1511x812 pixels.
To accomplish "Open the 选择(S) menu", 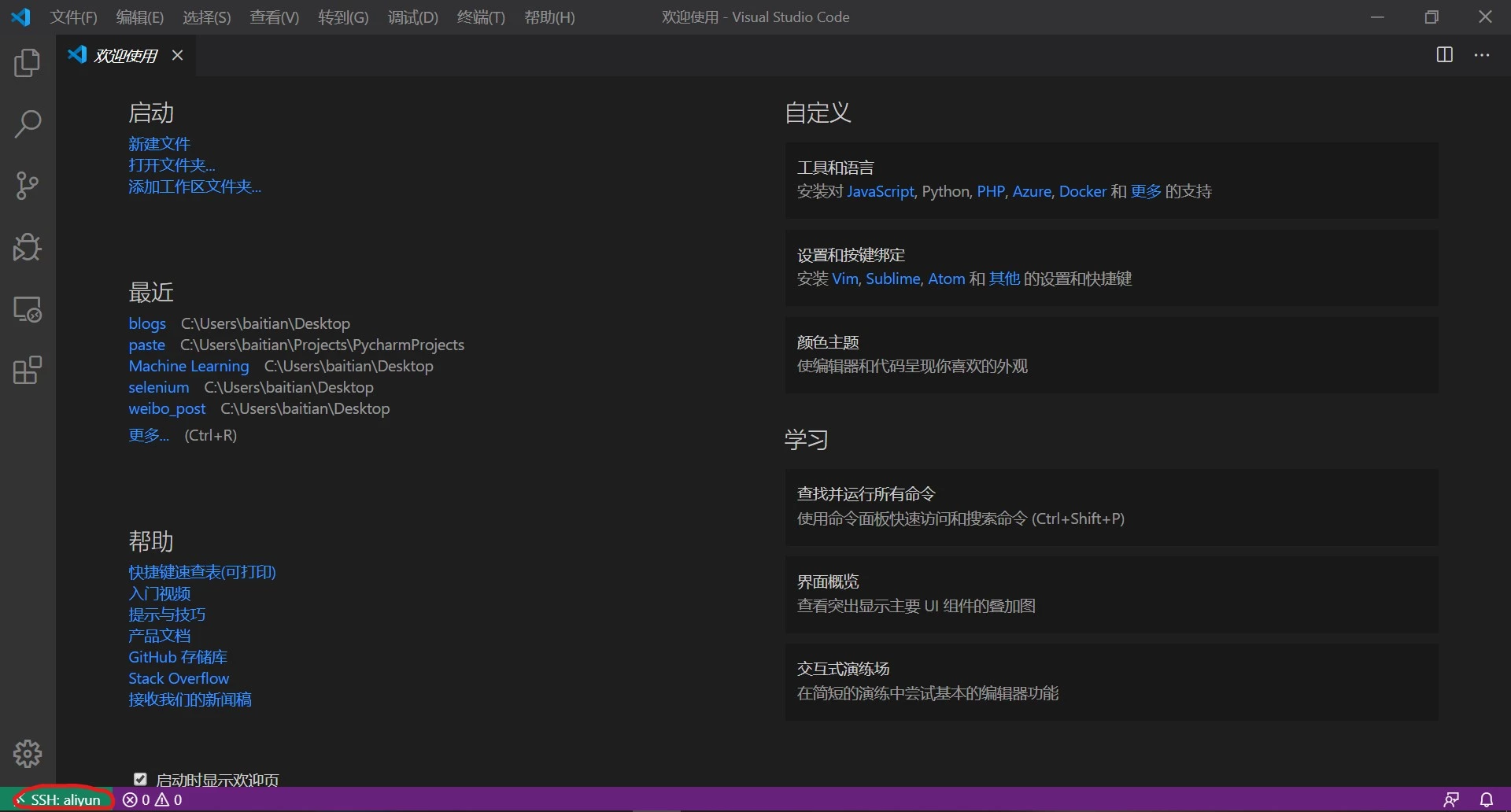I will tap(207, 17).
